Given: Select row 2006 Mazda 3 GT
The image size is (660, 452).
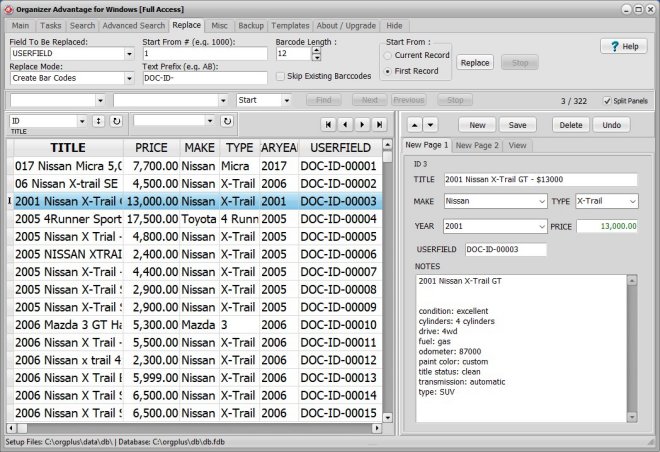Looking at the screenshot, I should click(198, 325).
